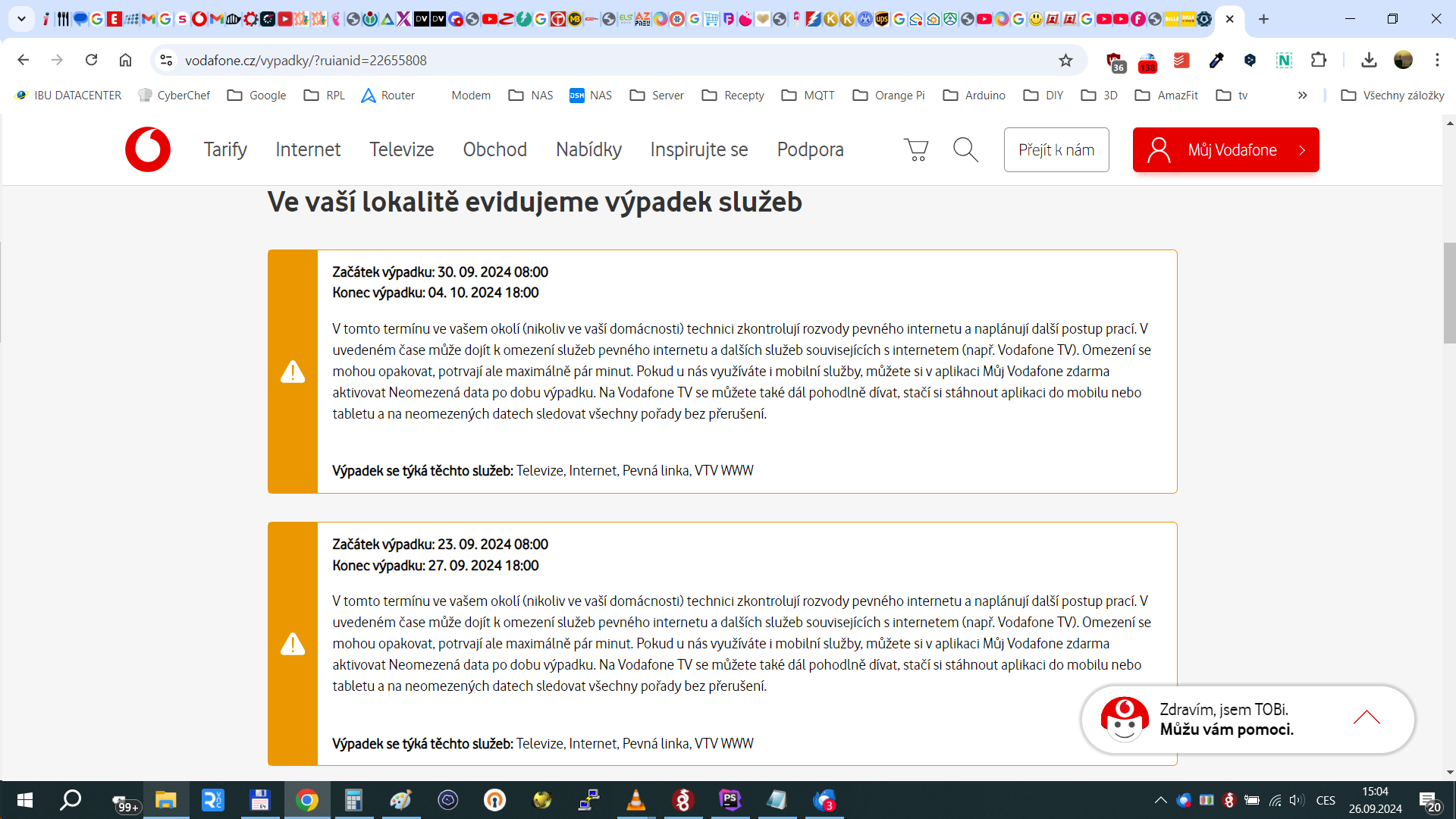Activate the color picker eyedropper extension
The width and height of the screenshot is (1456, 819).
coord(1216,60)
